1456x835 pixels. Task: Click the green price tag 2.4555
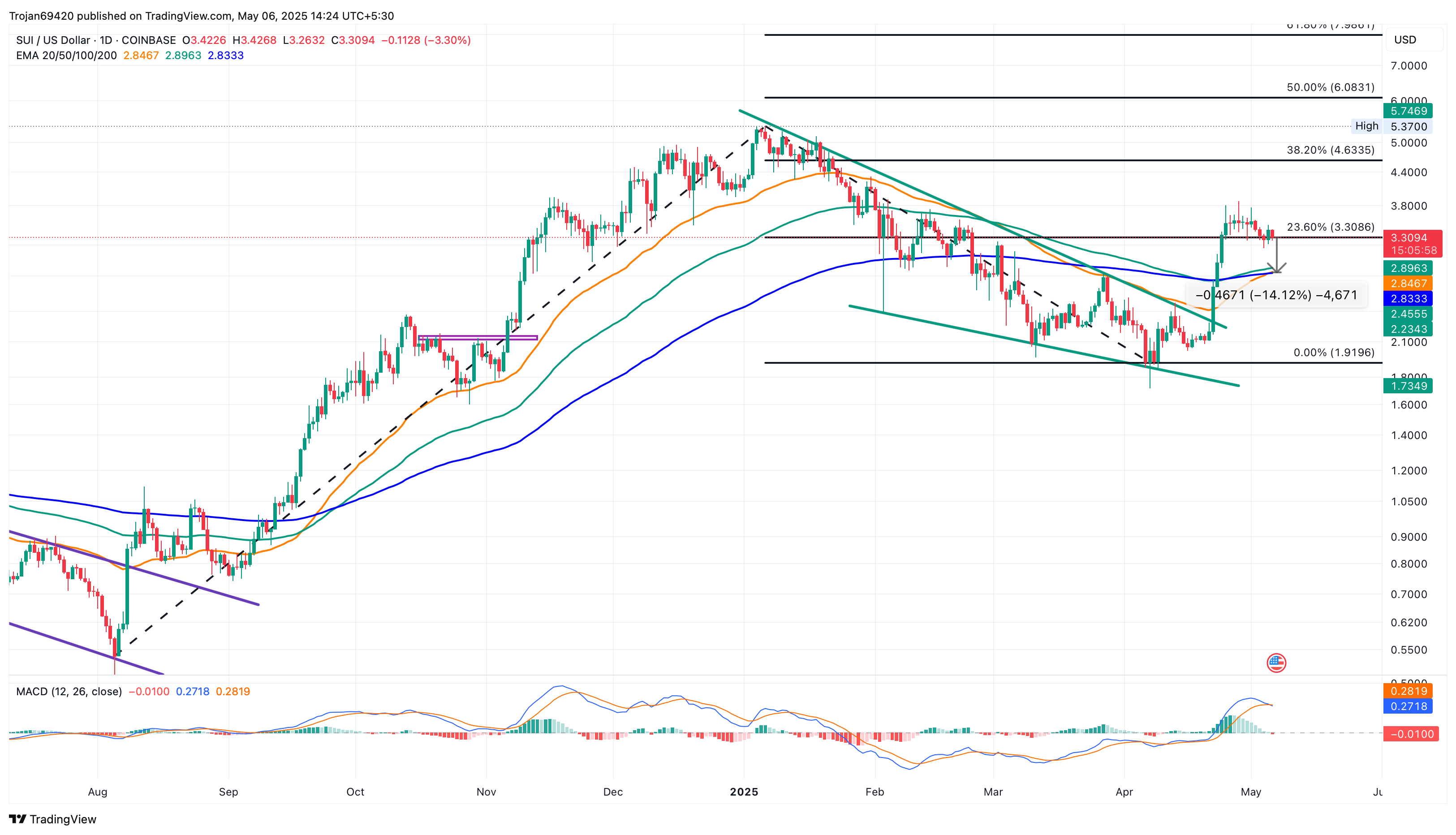(x=1408, y=314)
